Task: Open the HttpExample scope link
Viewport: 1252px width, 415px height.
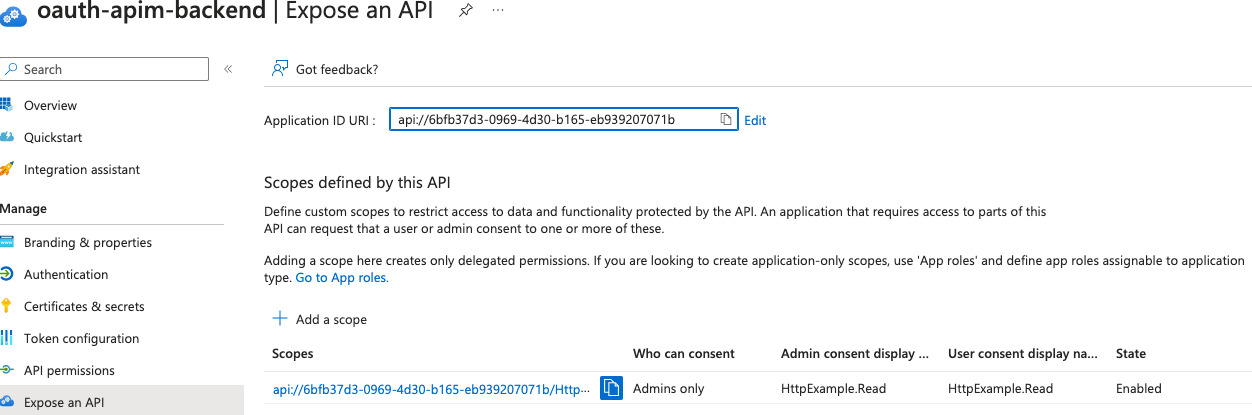Action: 432,388
